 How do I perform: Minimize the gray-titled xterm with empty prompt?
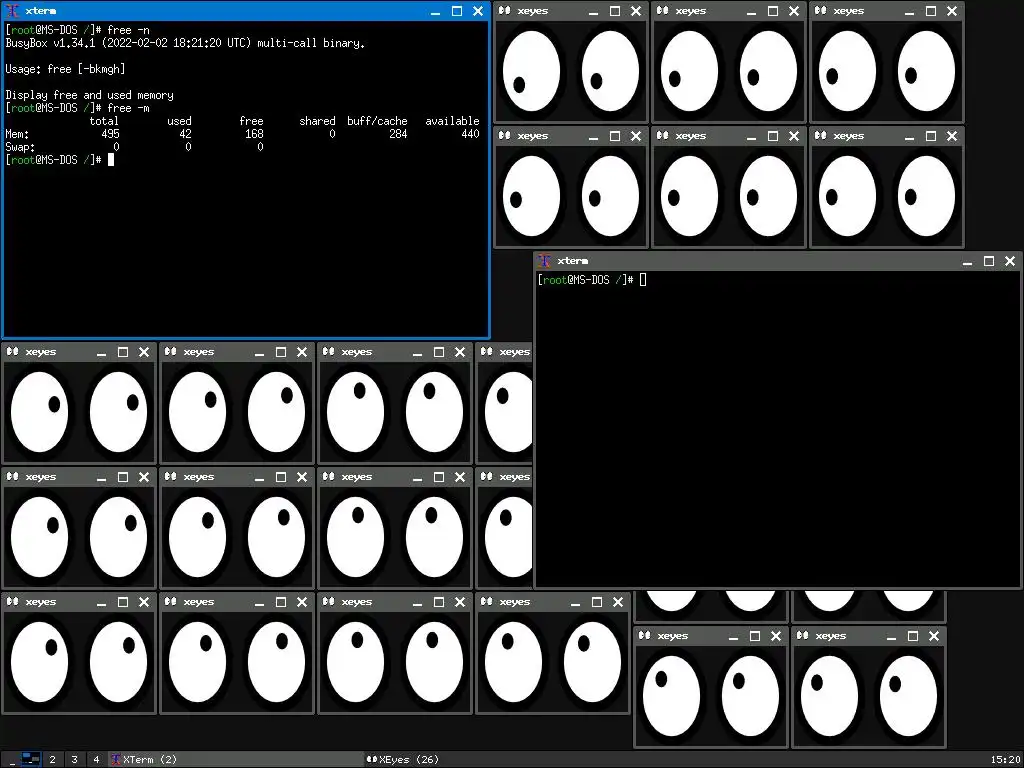[967, 261]
